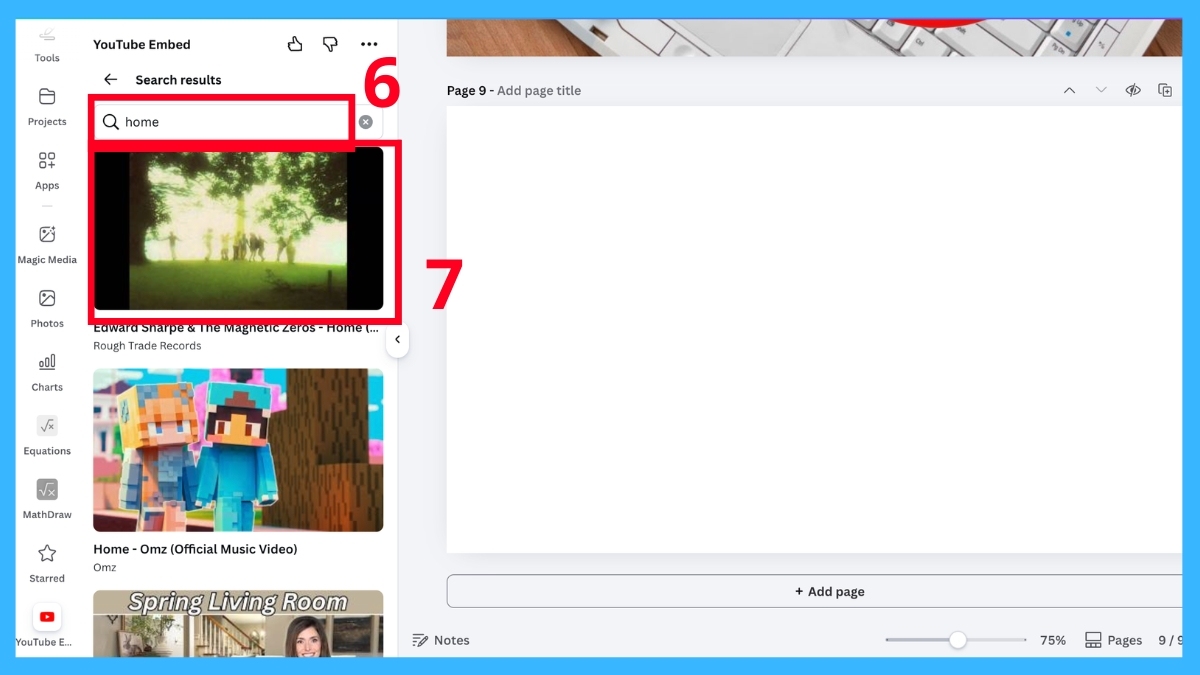
Task: Give the YouTube Embed app a thumbs down
Action: click(x=330, y=44)
